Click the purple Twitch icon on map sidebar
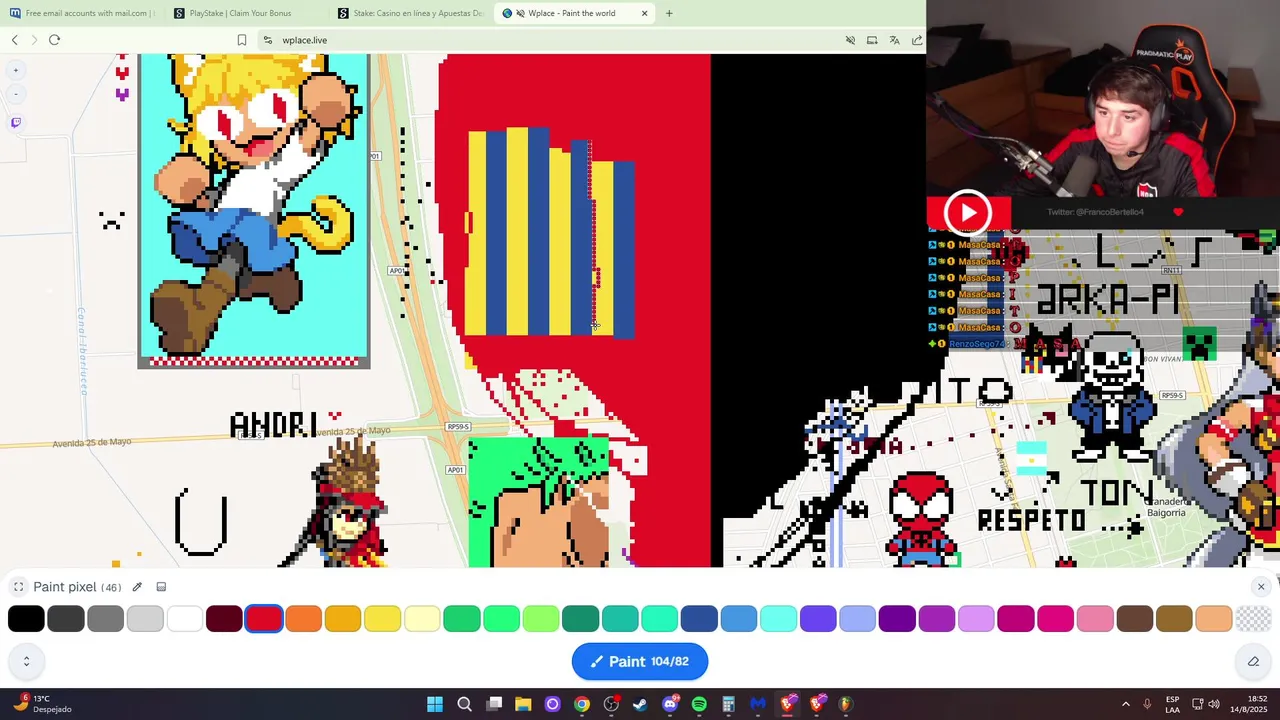The width and height of the screenshot is (1280, 720). (x=16, y=122)
